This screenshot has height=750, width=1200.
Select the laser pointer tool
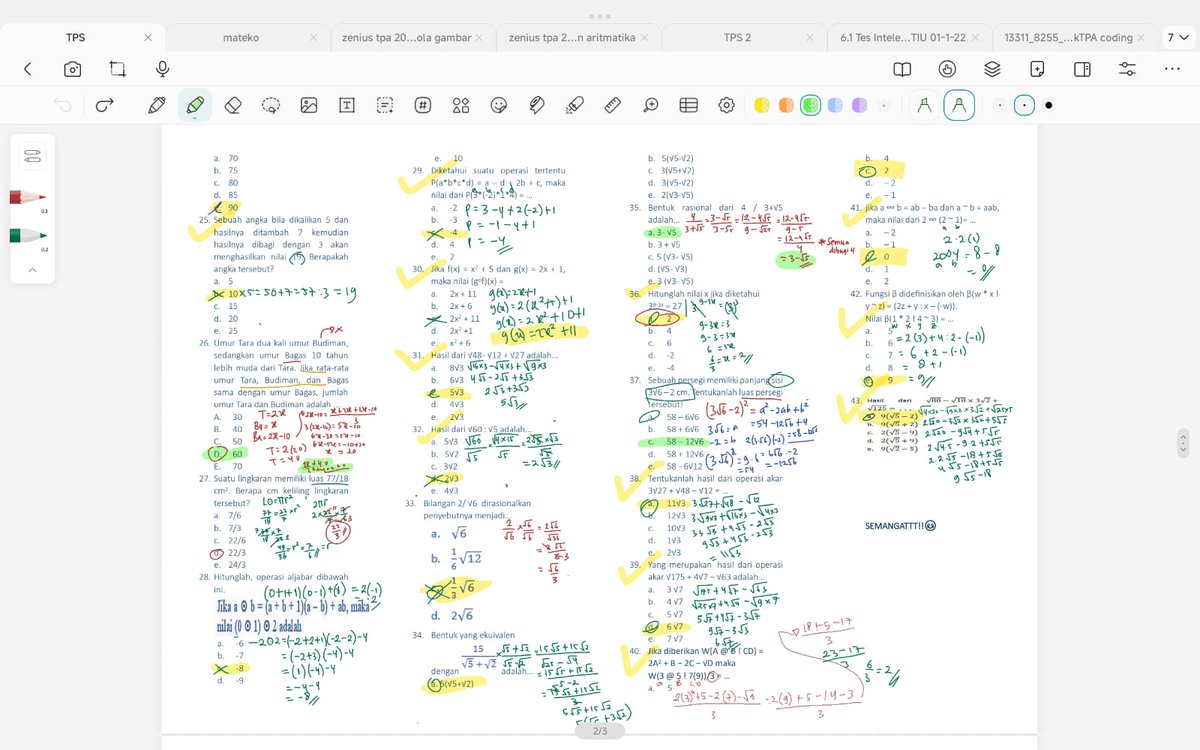pos(574,105)
